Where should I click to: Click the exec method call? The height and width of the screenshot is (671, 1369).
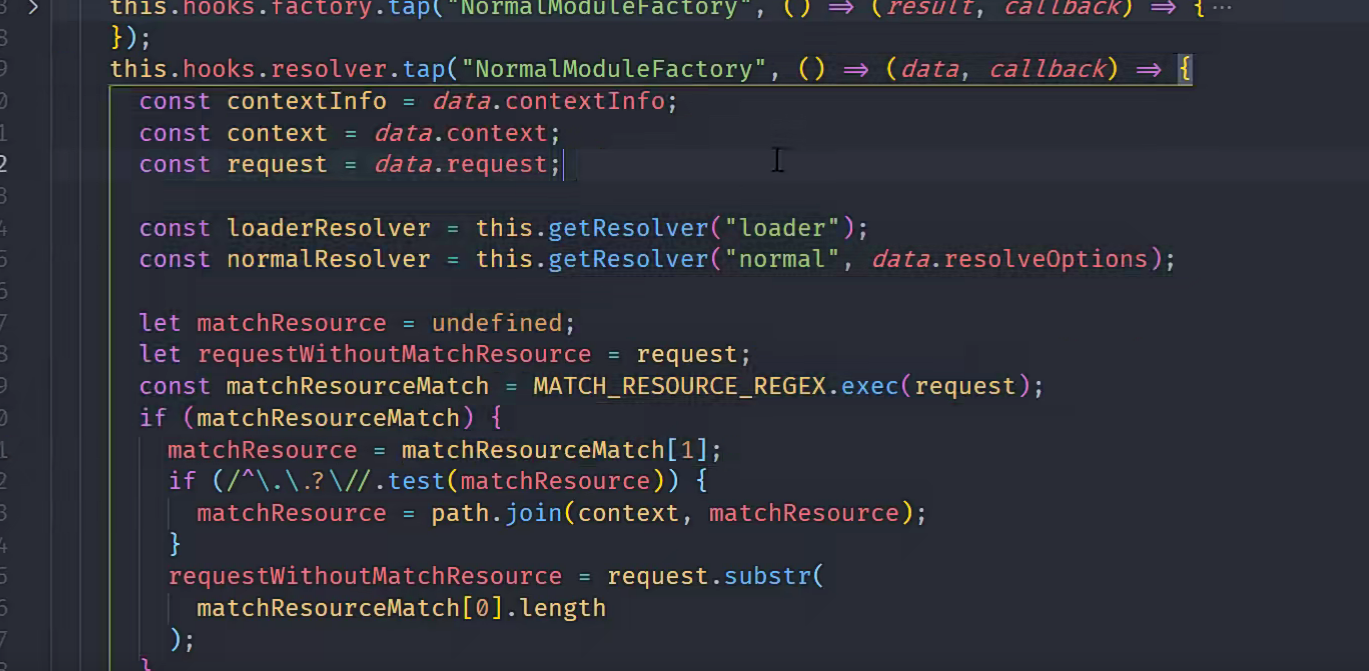coord(869,387)
